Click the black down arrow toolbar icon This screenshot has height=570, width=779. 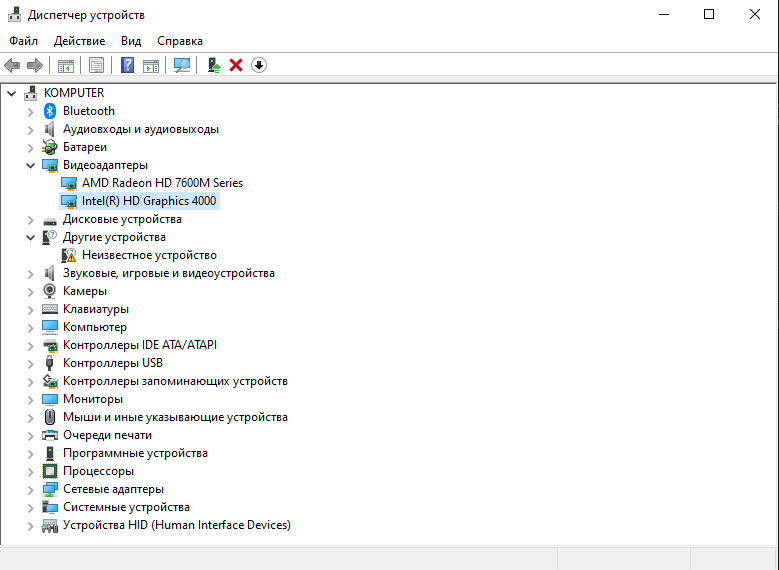[259, 65]
